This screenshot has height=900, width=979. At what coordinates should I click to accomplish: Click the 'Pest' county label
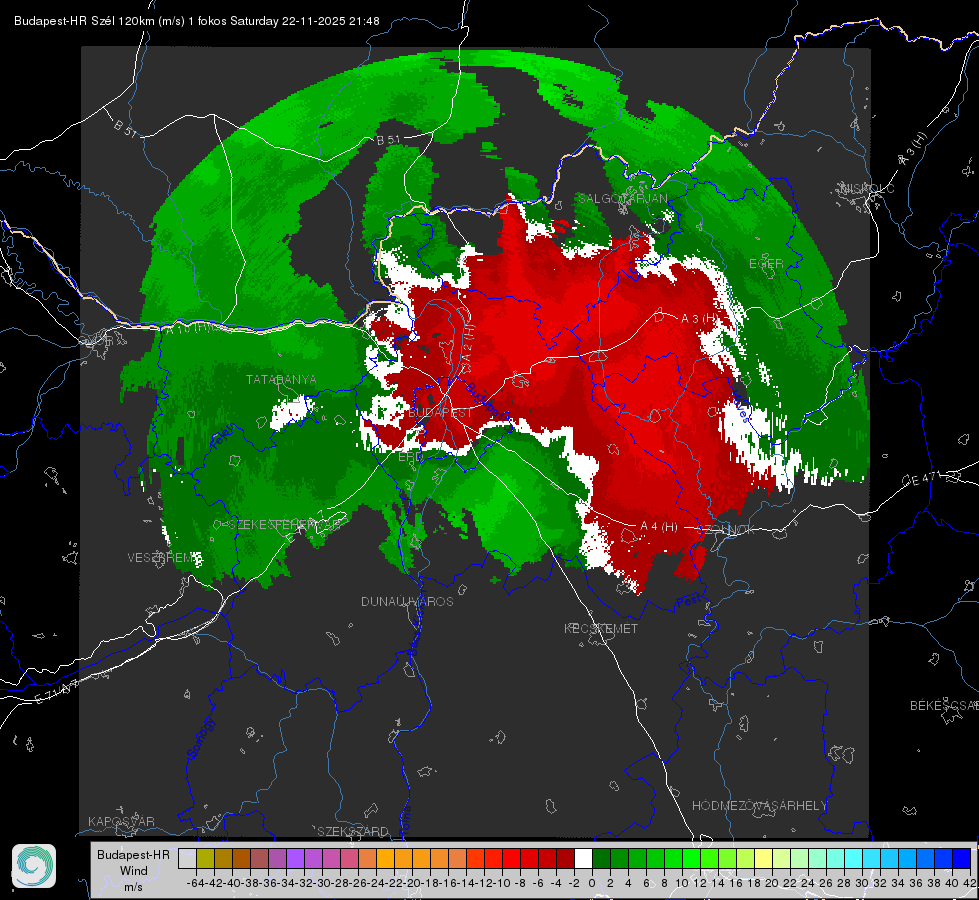pyautogui.click(x=687, y=601)
